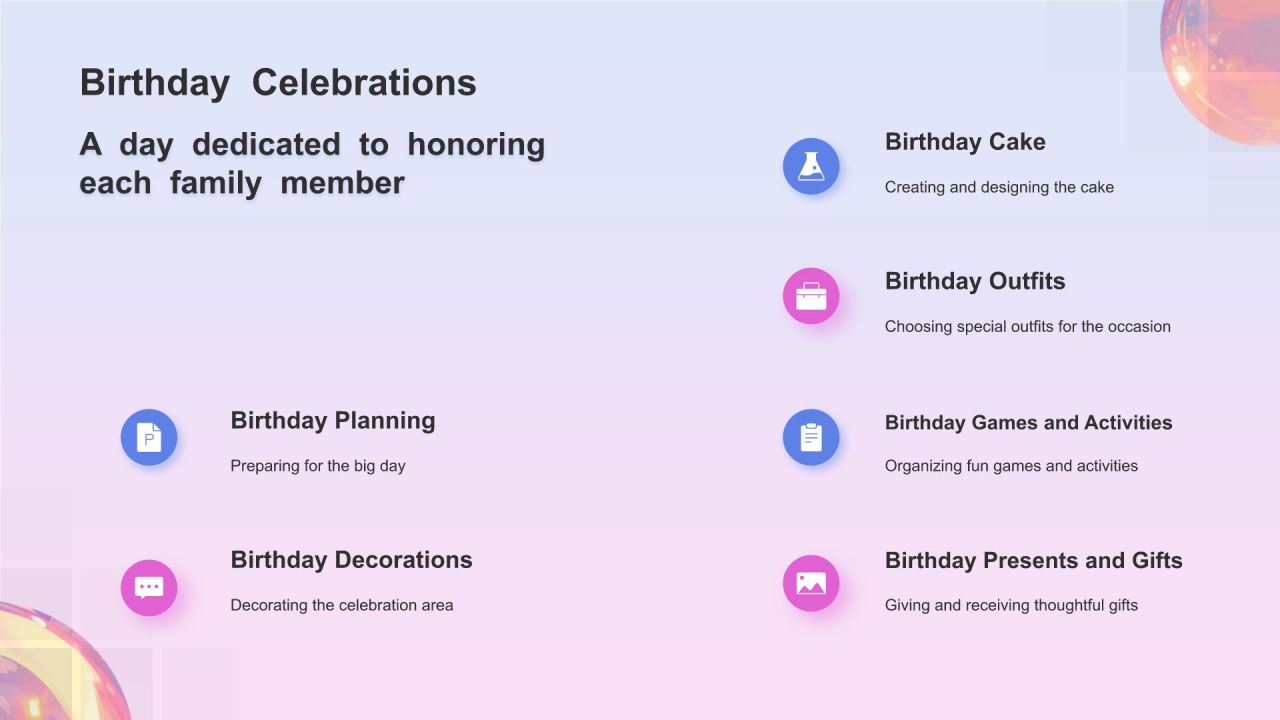Click the Birthday Planning heading

click(333, 421)
